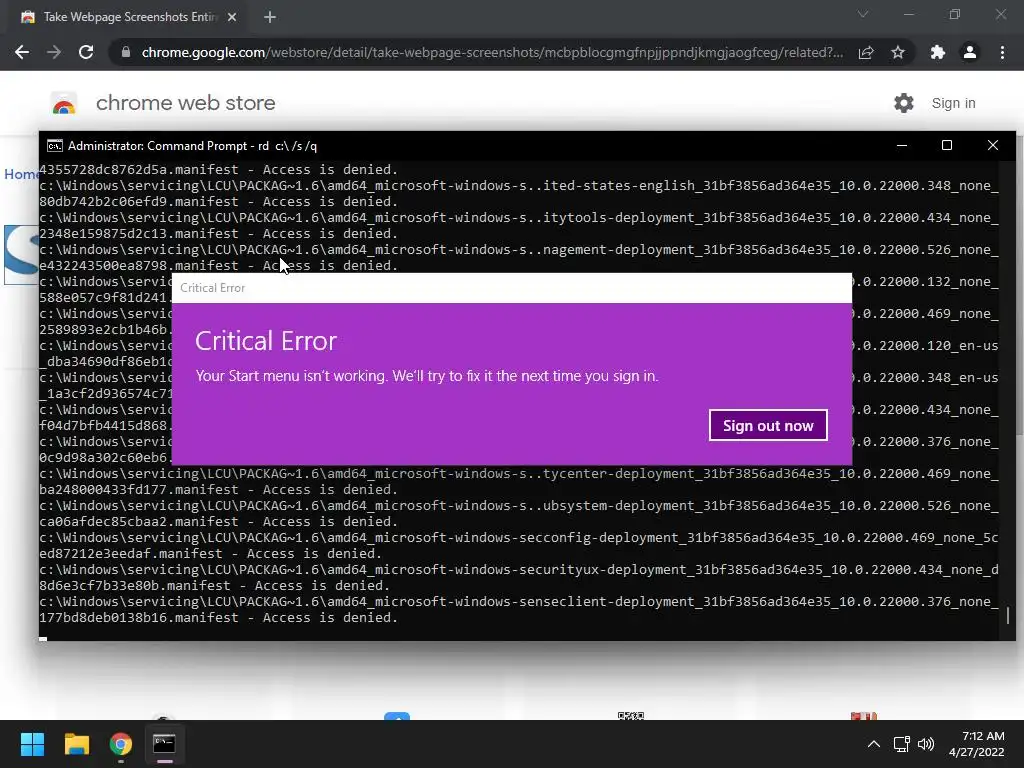Reload the Chrome web store page
Screen dimensions: 1024x768
pyautogui.click(x=86, y=52)
